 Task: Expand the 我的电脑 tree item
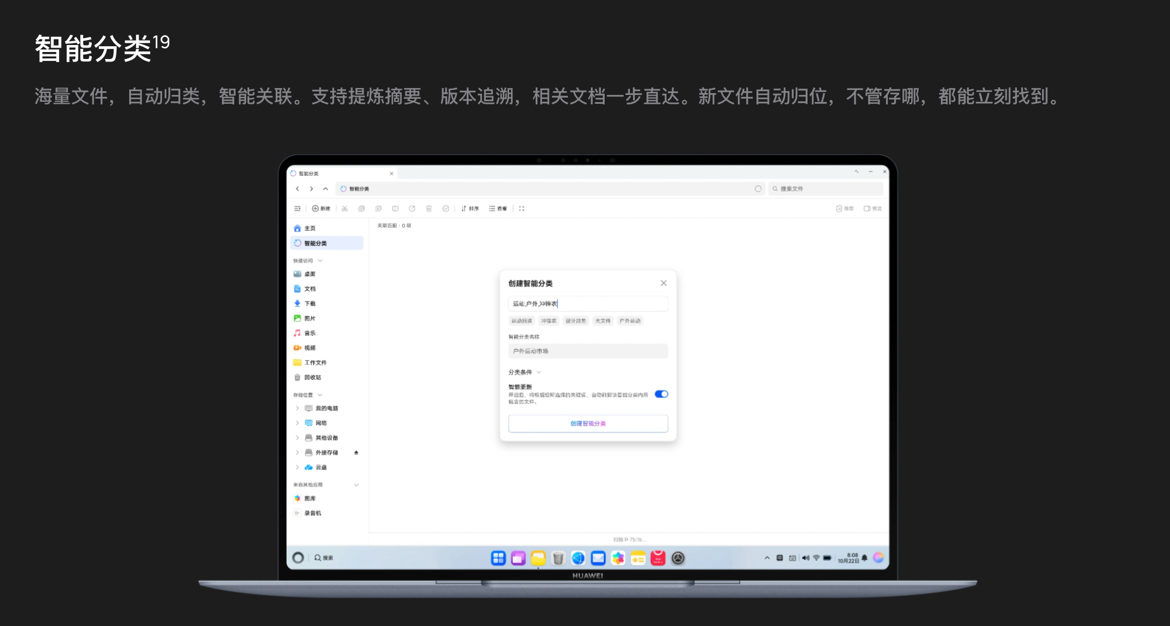pos(297,408)
